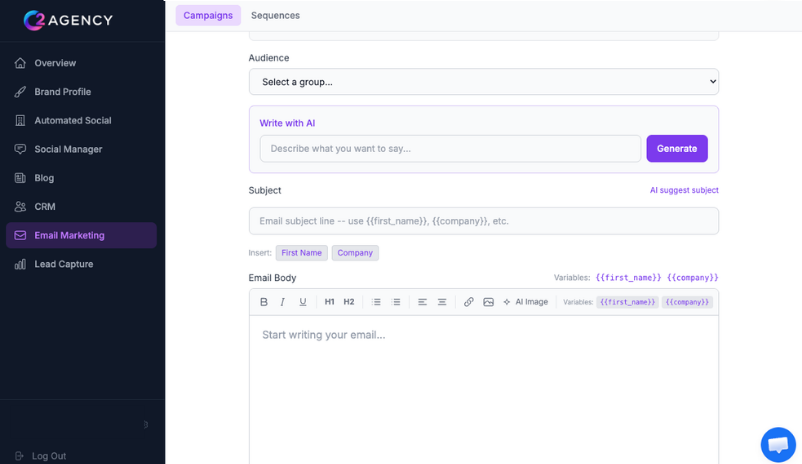Toggle underline formatting in the editor
Image resolution: width=802 pixels, height=464 pixels.
(303, 302)
